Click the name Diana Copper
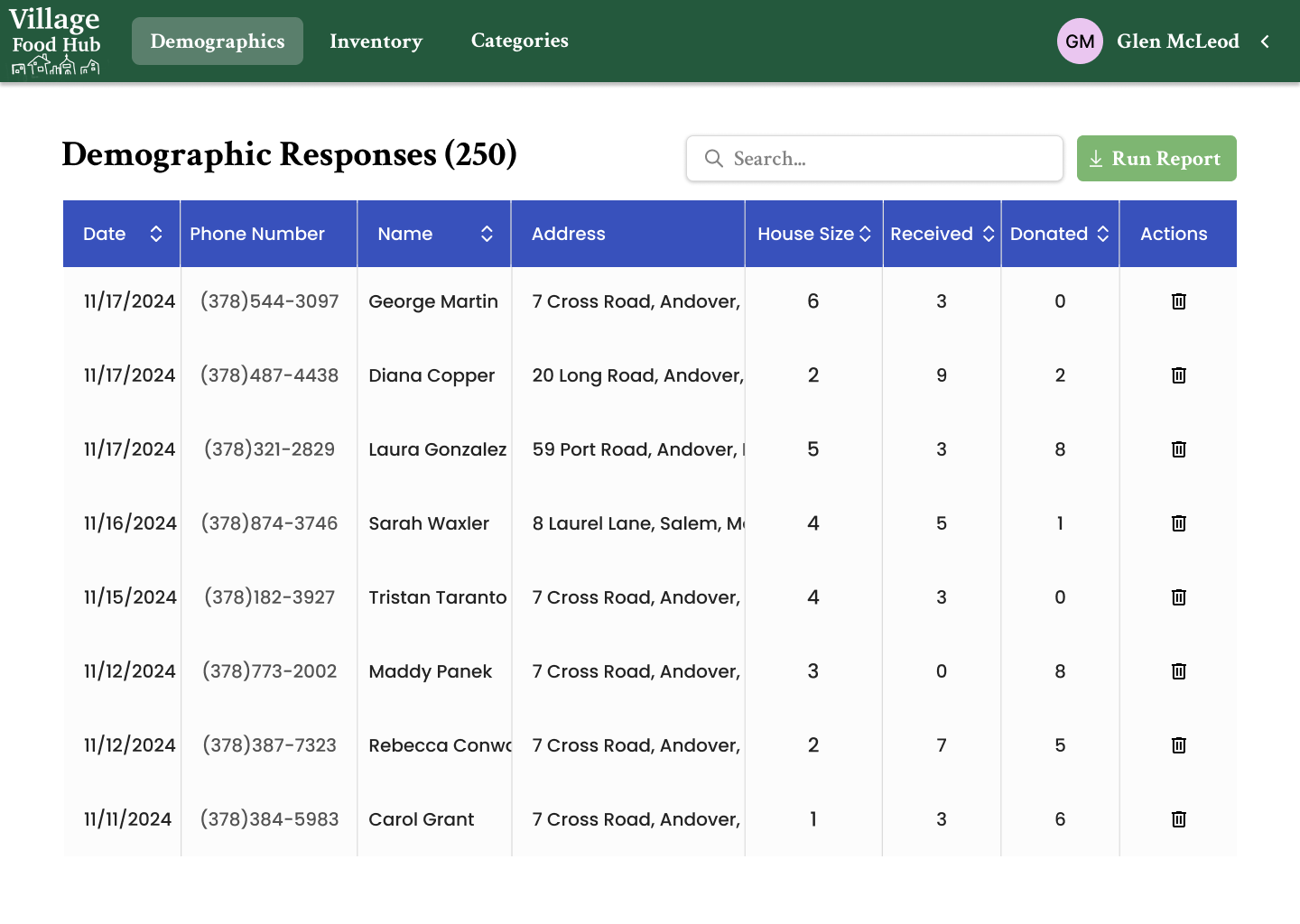Image resolution: width=1300 pixels, height=924 pixels. pyautogui.click(x=432, y=375)
